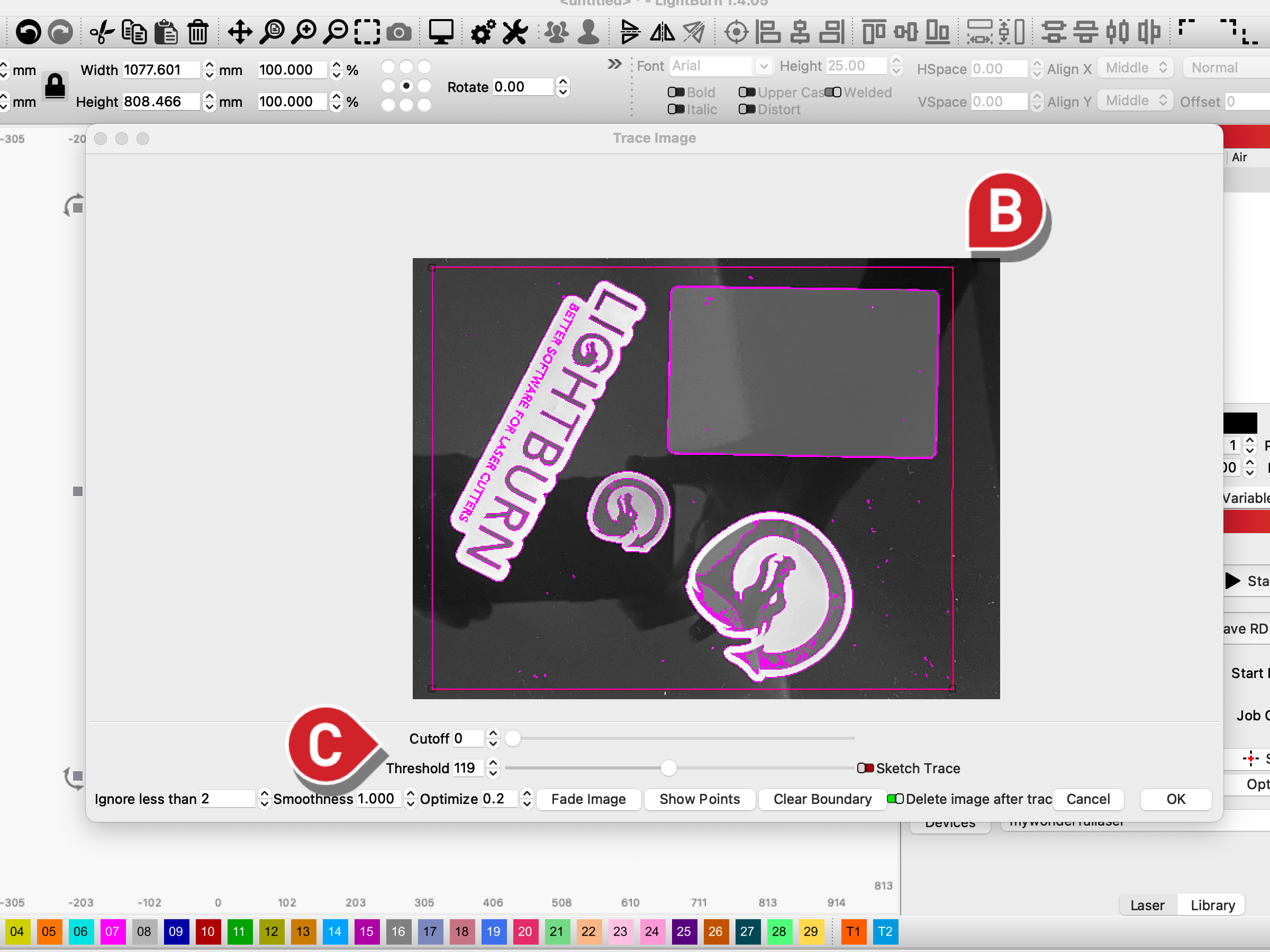The height and width of the screenshot is (952, 1270).
Task: Click the trash can Delete icon
Action: click(x=198, y=32)
